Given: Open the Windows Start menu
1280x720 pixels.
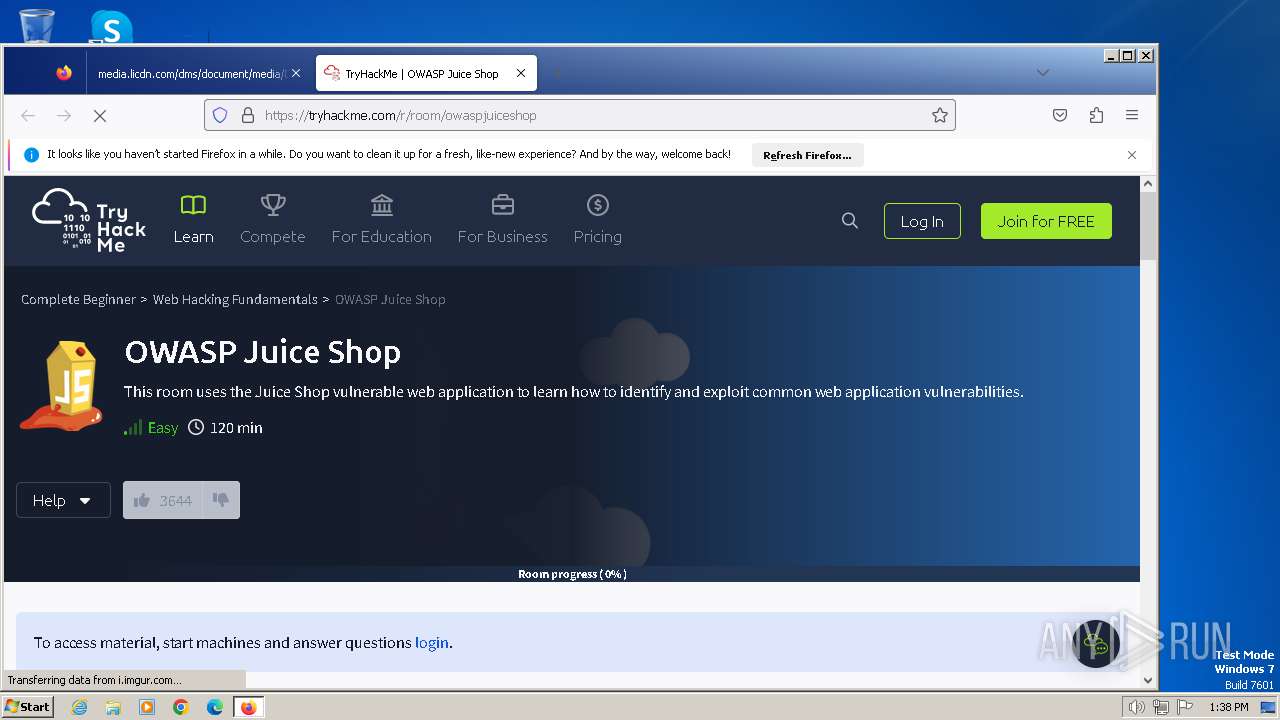Looking at the screenshot, I should (x=27, y=707).
